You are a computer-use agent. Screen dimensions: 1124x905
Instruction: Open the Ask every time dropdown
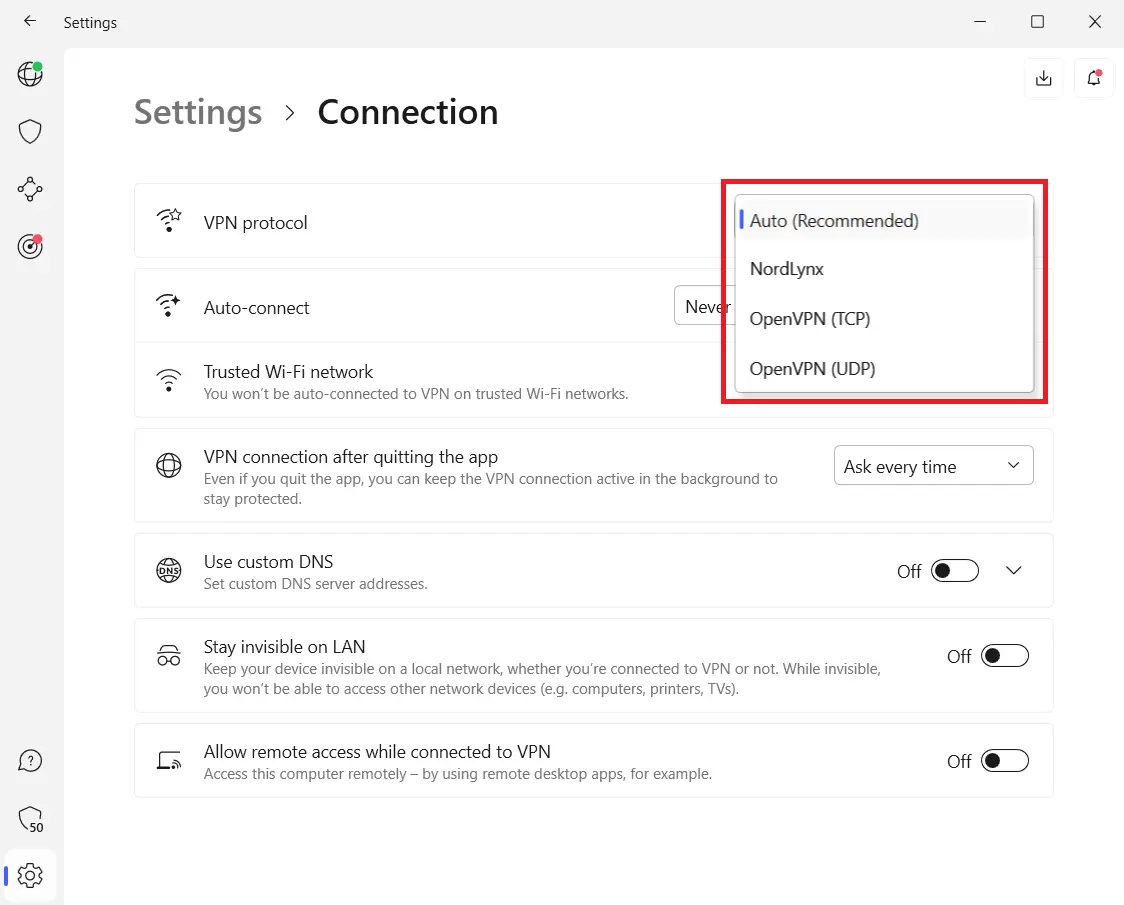tap(933, 465)
